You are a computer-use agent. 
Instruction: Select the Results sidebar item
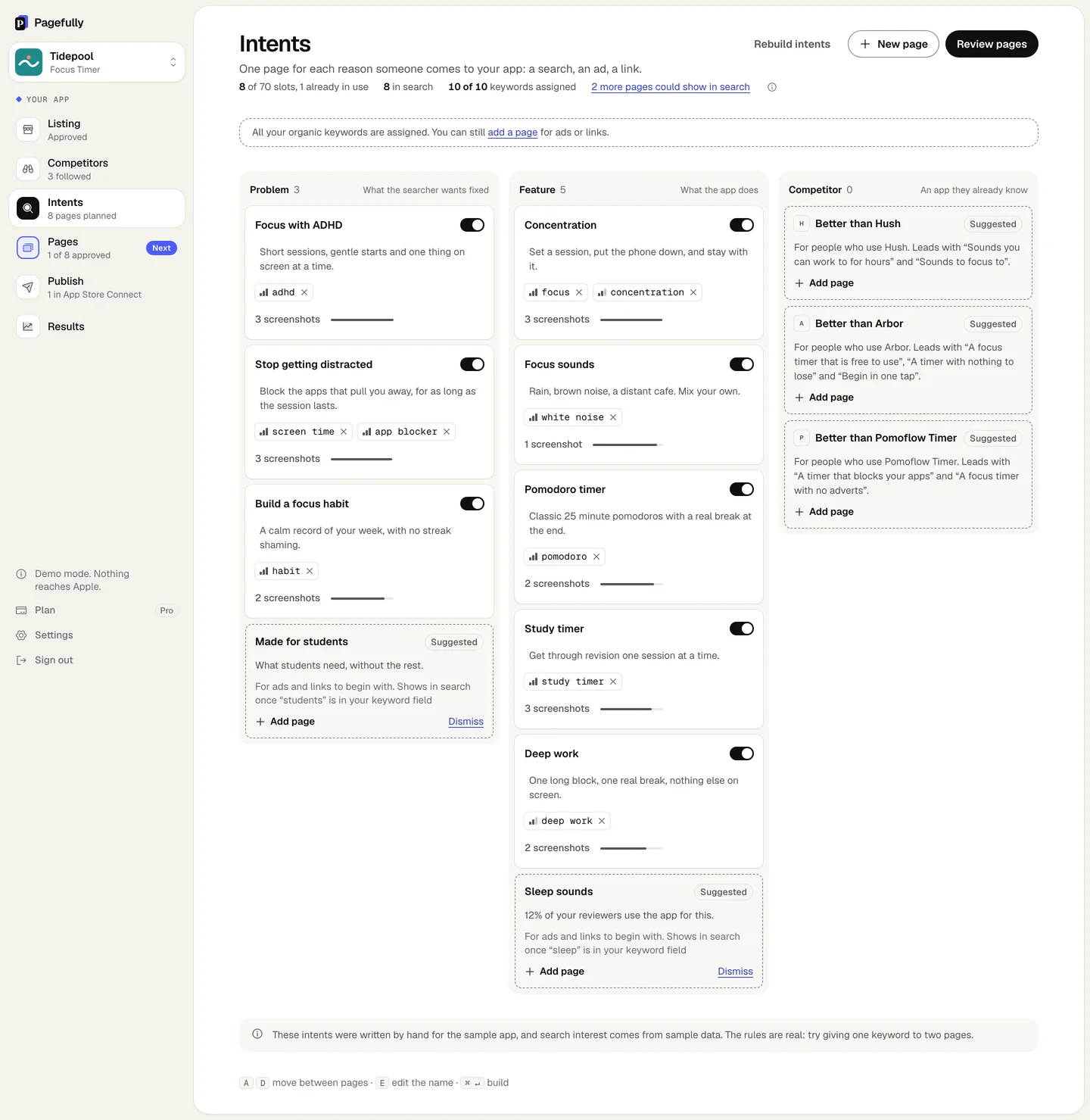pyautogui.click(x=97, y=326)
